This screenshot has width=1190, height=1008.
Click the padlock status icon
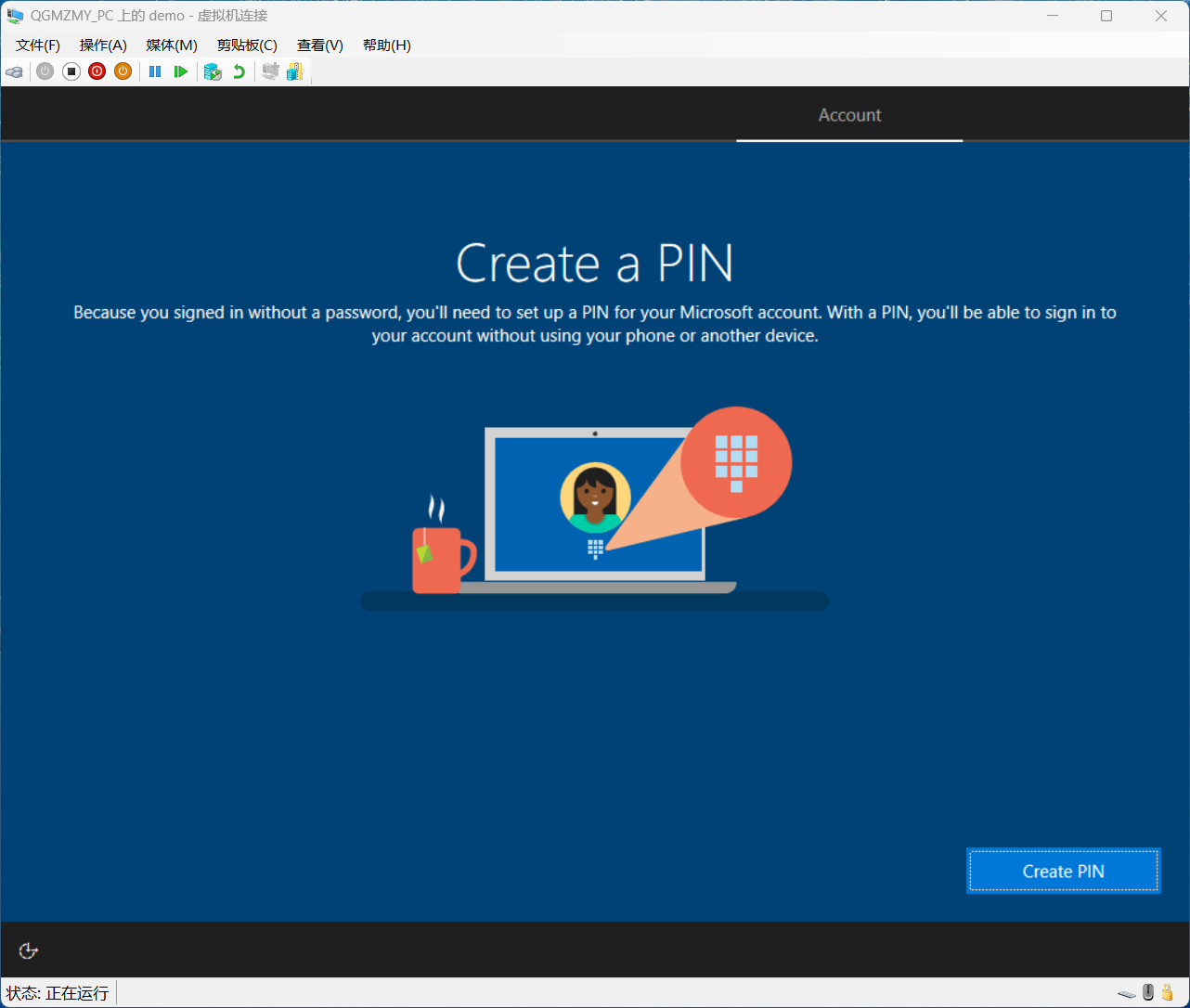[x=1168, y=993]
